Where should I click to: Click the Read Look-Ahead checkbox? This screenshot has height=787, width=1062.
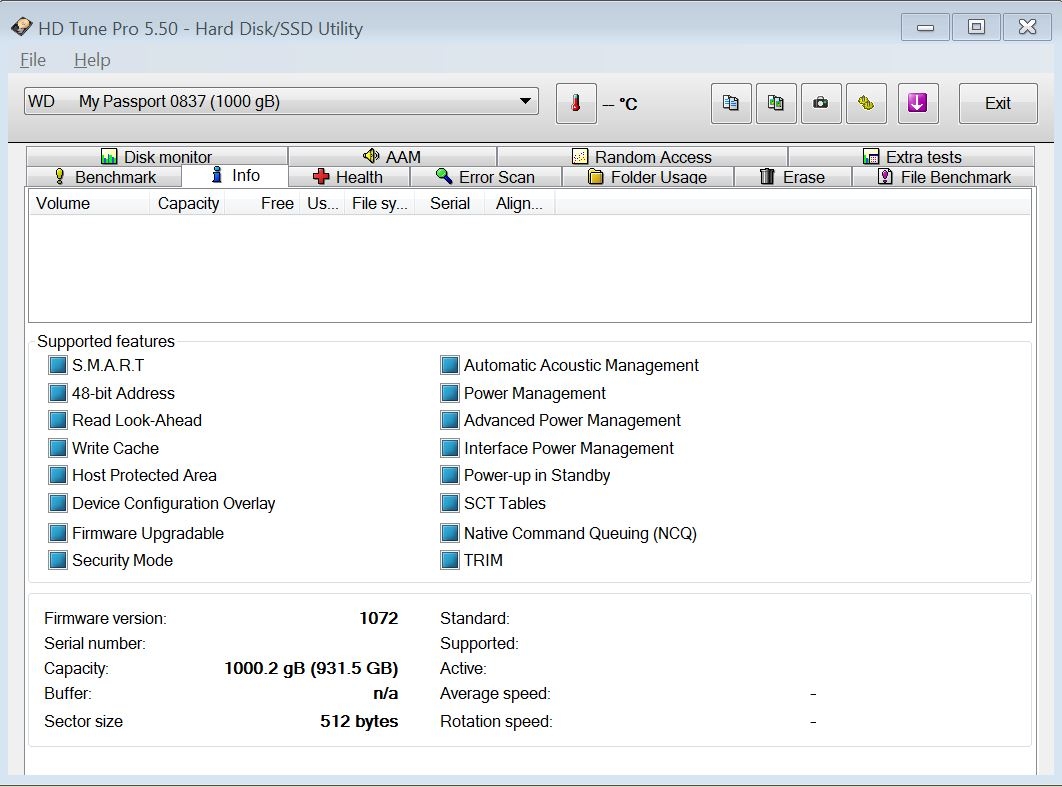click(58, 421)
